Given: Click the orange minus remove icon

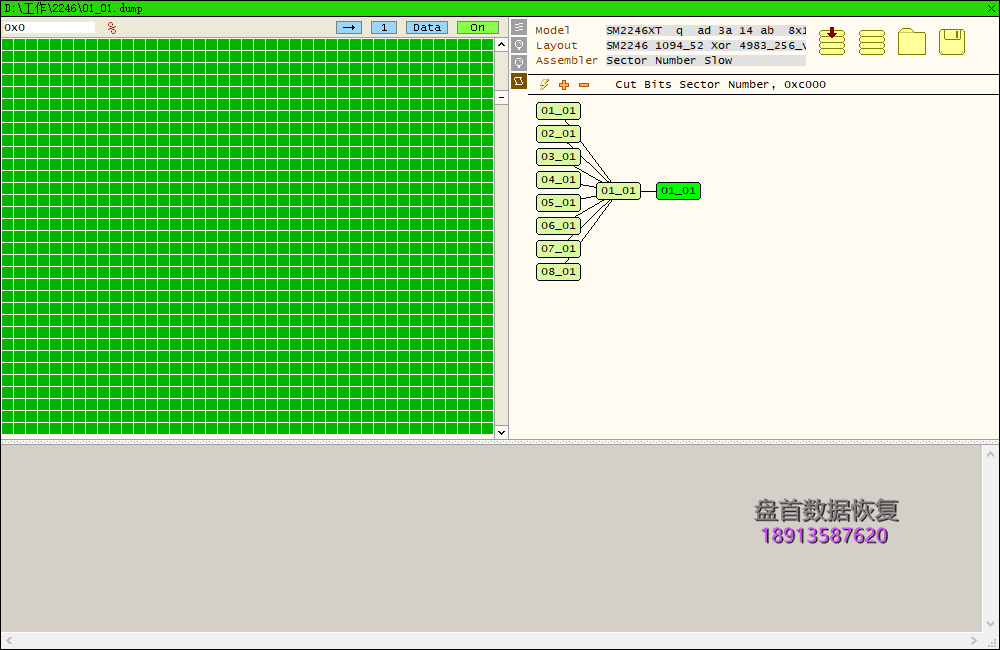Looking at the screenshot, I should point(584,85).
